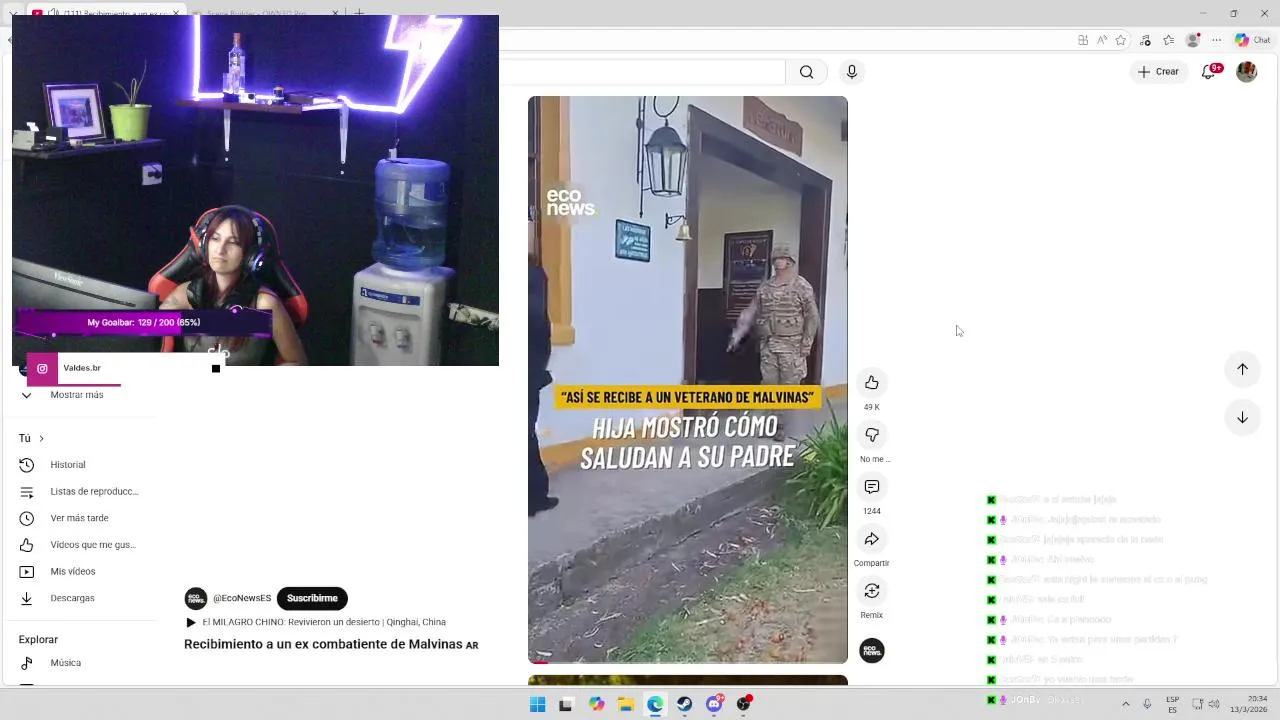1280x720 pixels.
Task: Click the 'Crear' button
Action: [1159, 72]
